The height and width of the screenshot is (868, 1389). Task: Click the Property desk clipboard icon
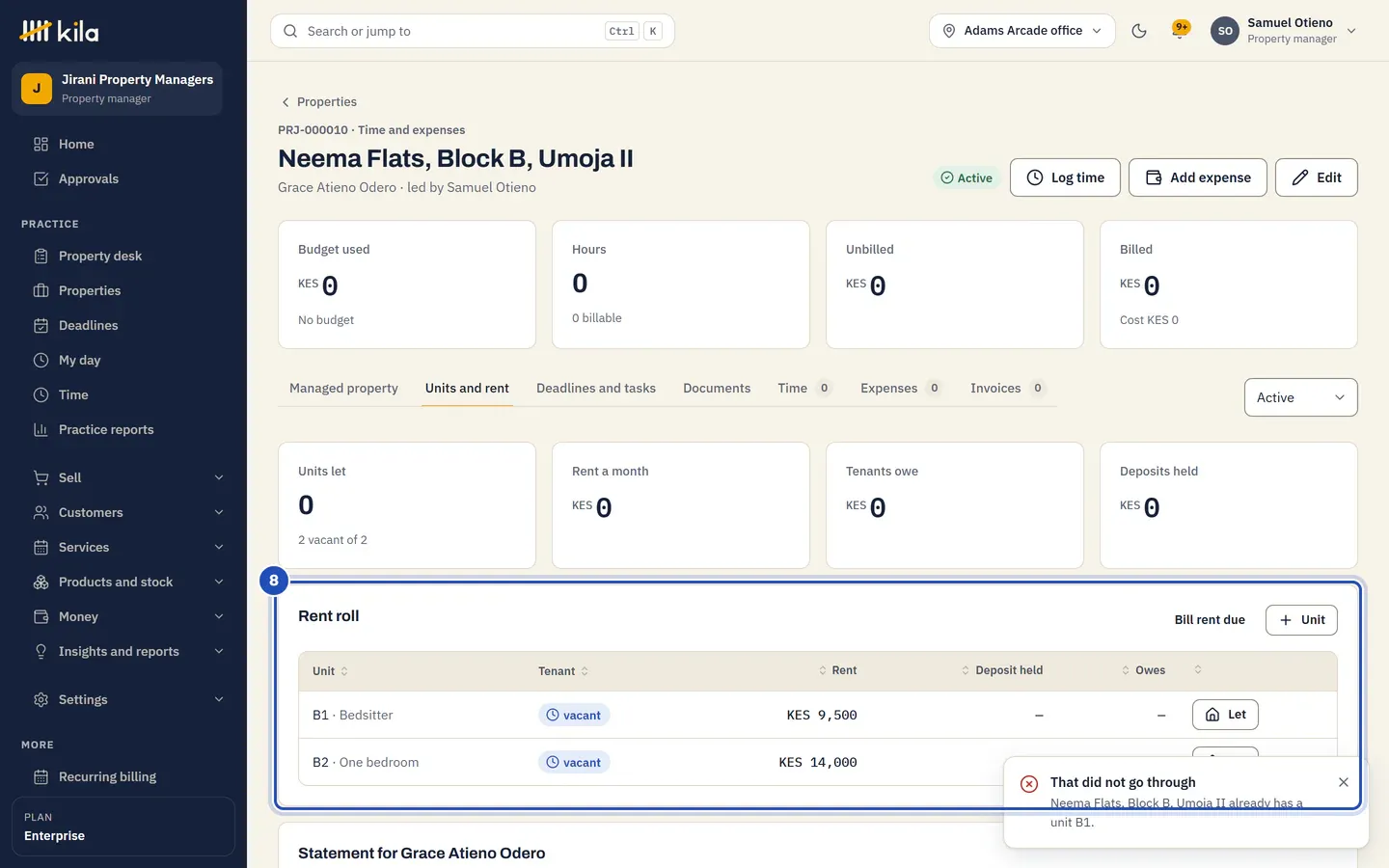click(41, 256)
